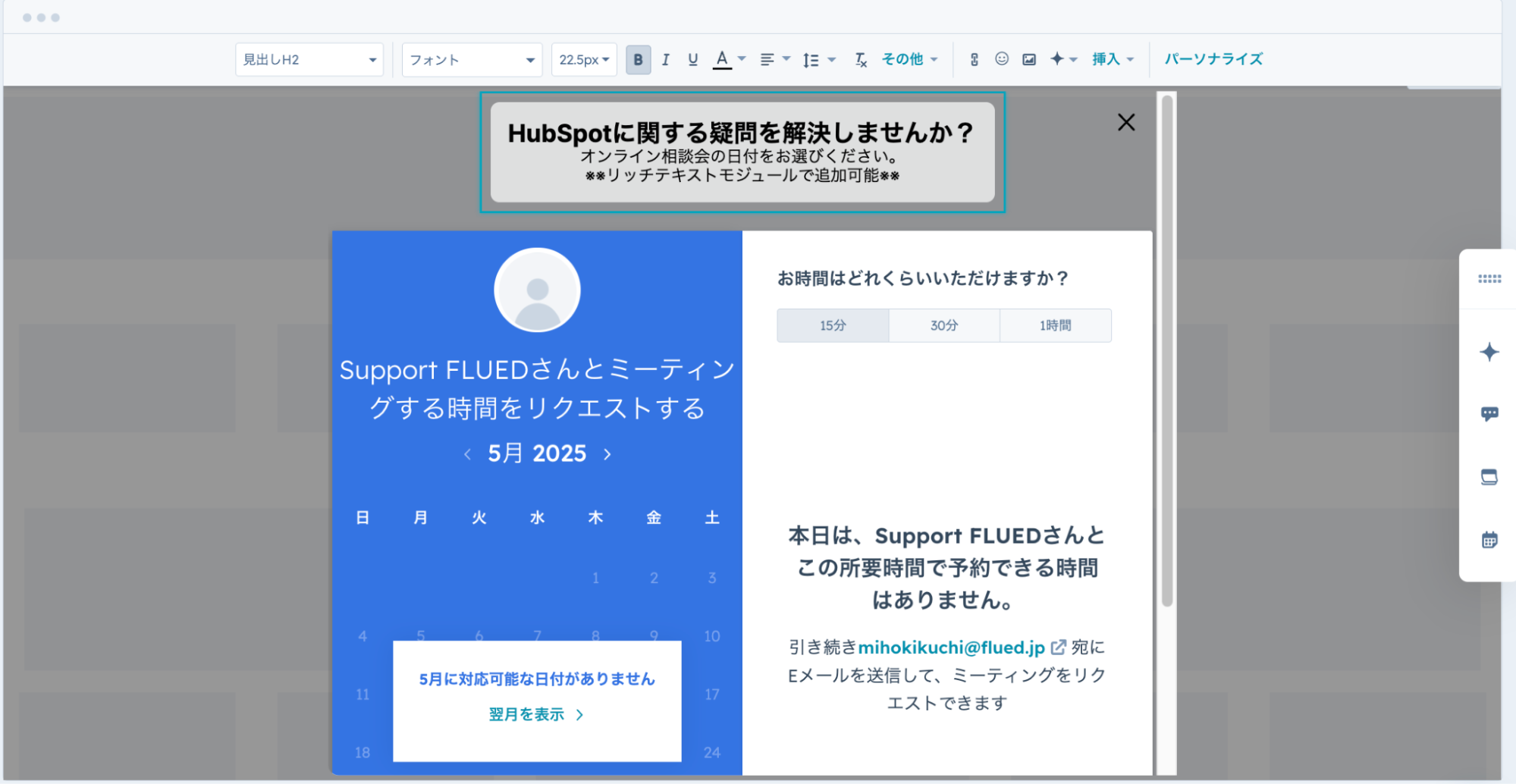1516x784 pixels.
Task: Select calendar date 24
Action: pyautogui.click(x=712, y=753)
